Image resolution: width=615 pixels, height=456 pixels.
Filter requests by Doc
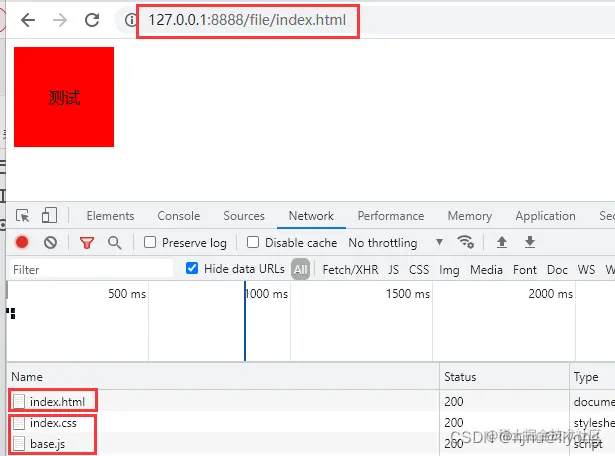point(557,269)
